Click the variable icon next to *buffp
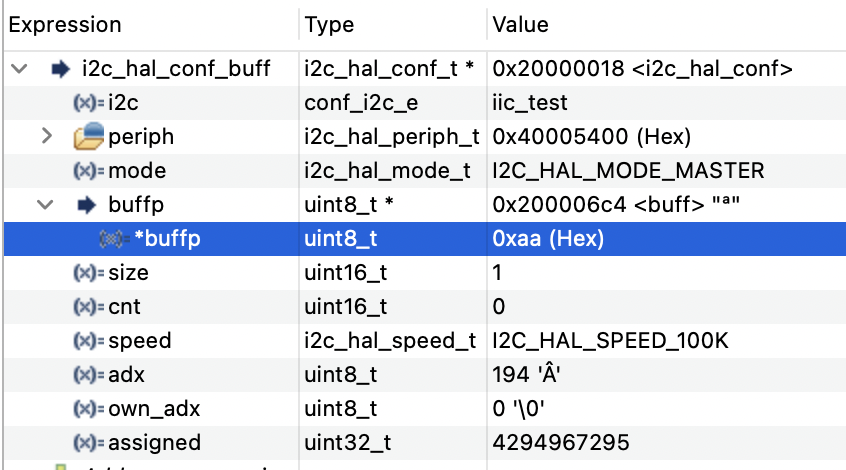 (x=114, y=239)
